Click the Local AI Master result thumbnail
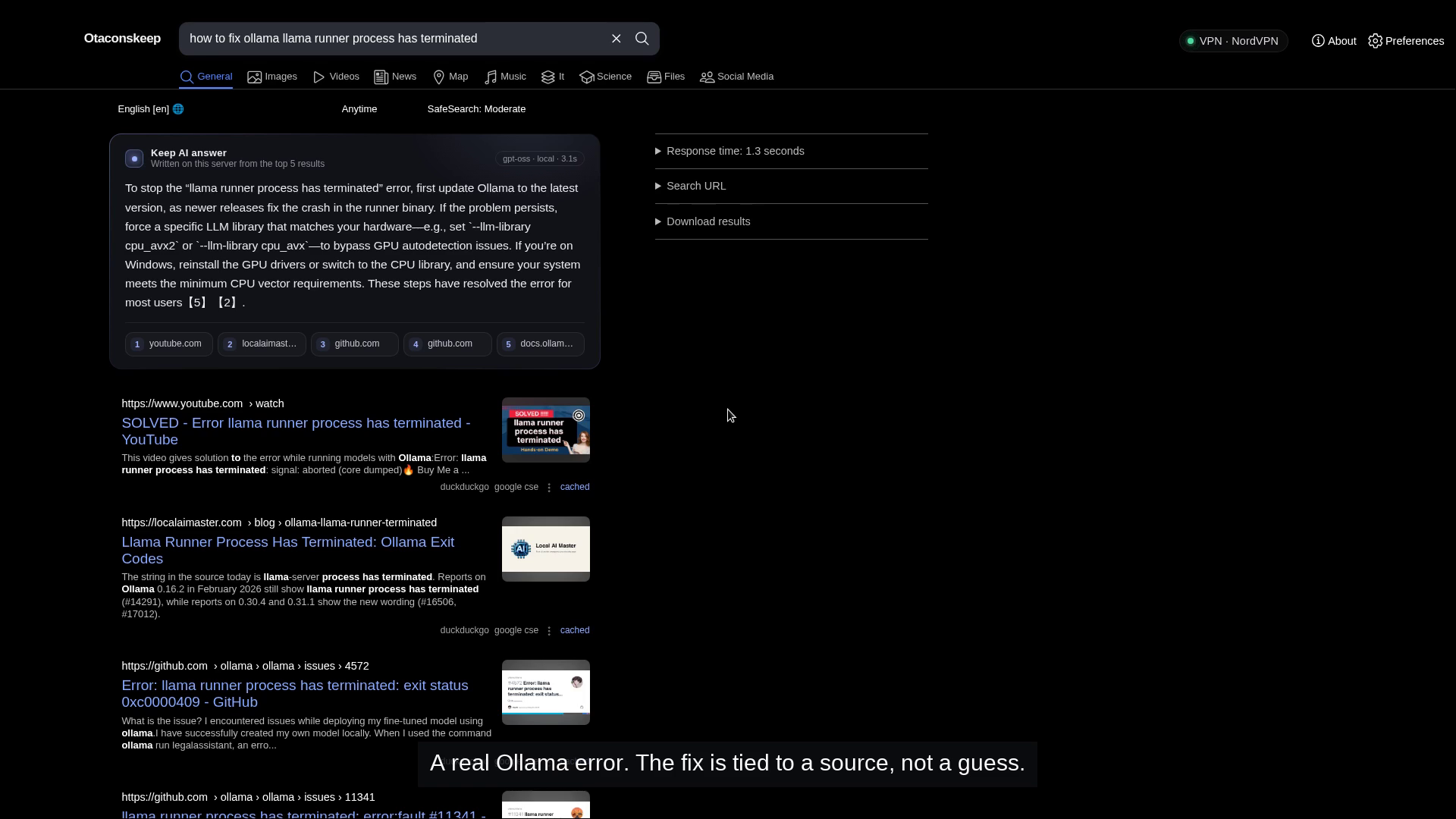The height and width of the screenshot is (819, 1456). (546, 549)
